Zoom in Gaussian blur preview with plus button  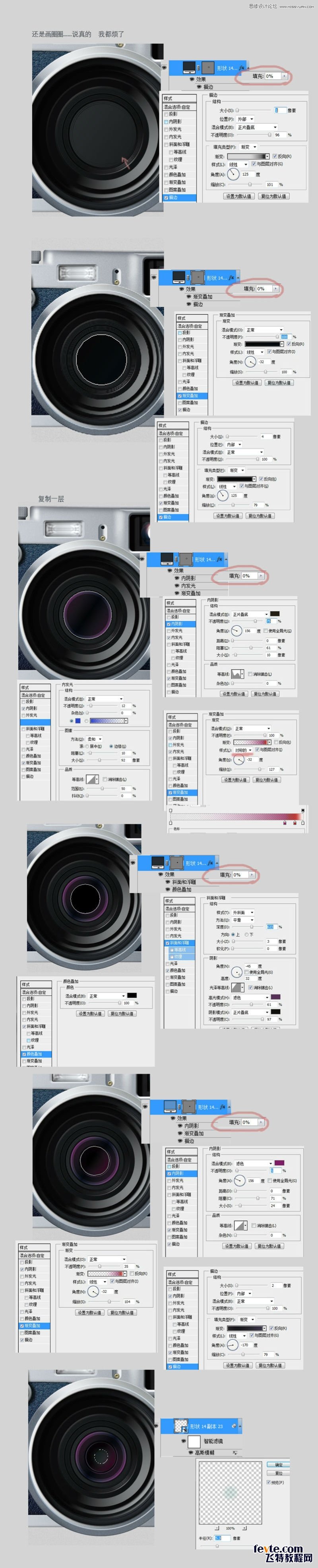point(245,1528)
